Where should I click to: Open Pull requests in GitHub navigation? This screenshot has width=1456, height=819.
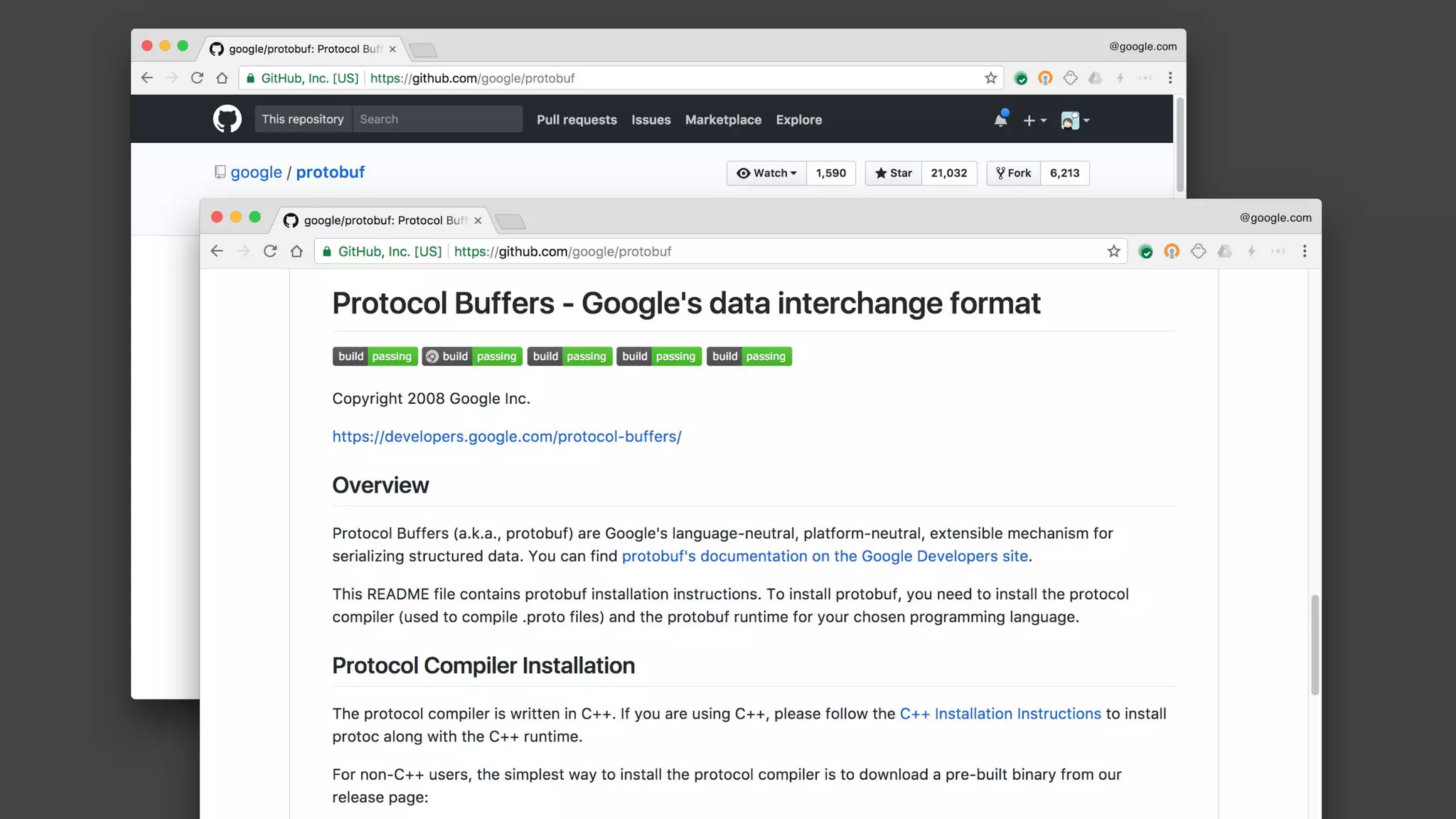coord(577,119)
